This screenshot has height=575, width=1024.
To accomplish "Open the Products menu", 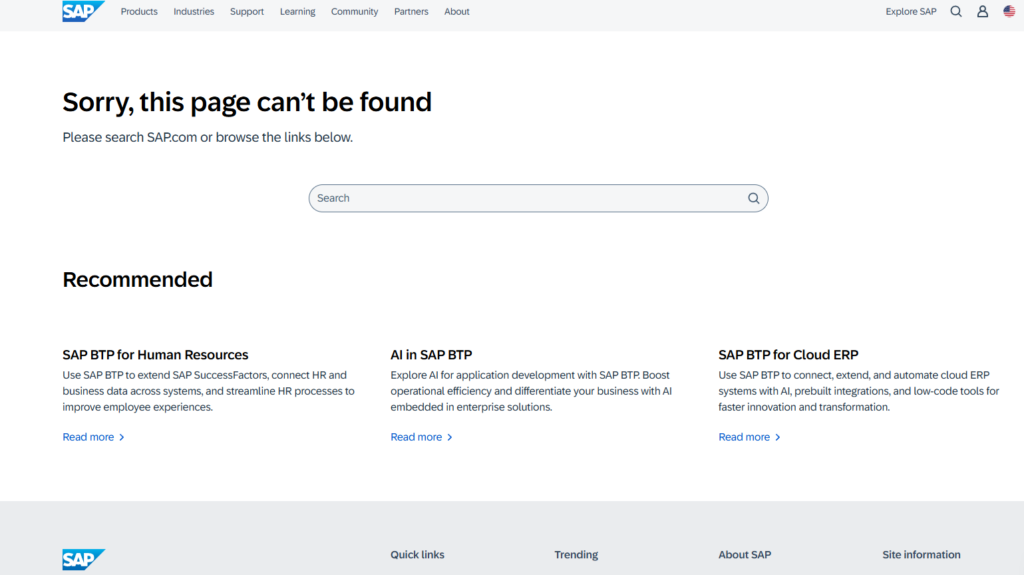I will coord(139,12).
